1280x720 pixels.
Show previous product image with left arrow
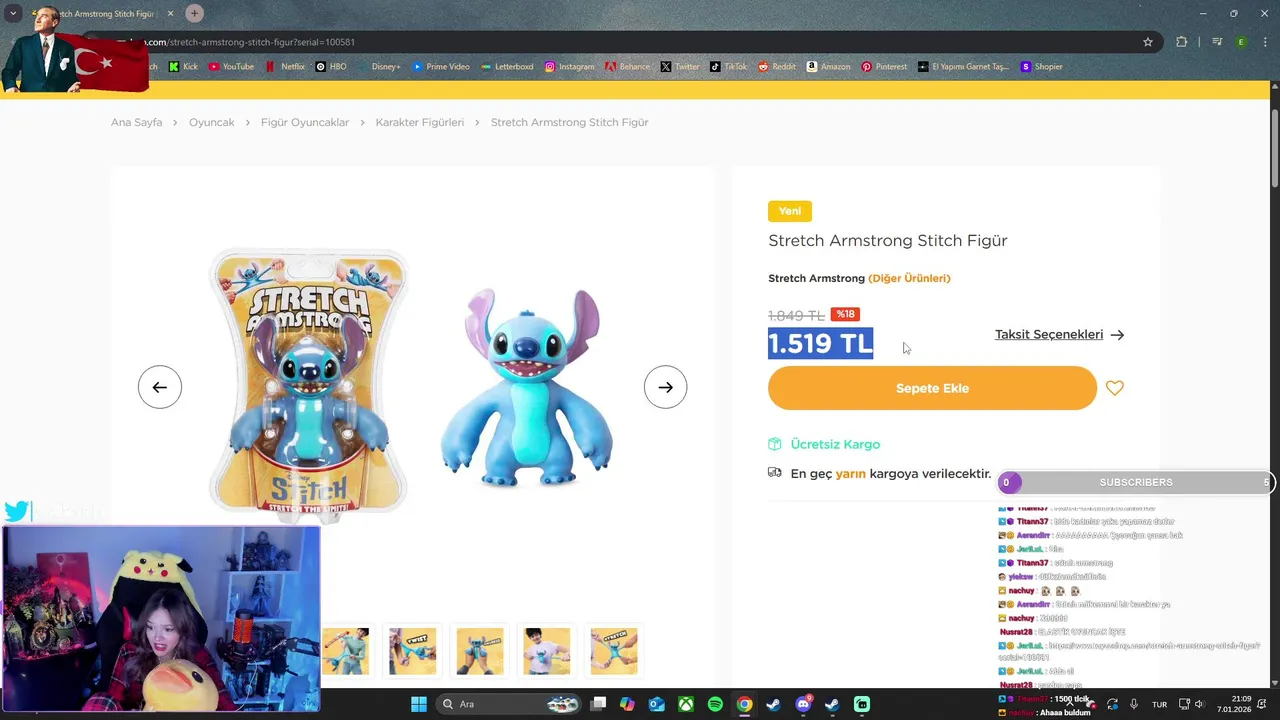tap(160, 387)
